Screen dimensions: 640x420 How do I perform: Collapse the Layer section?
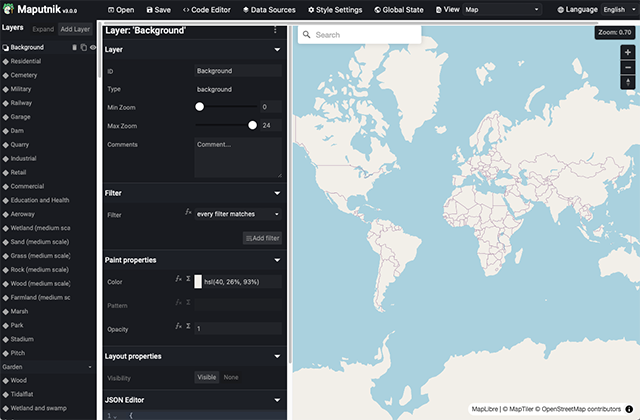[x=277, y=49]
